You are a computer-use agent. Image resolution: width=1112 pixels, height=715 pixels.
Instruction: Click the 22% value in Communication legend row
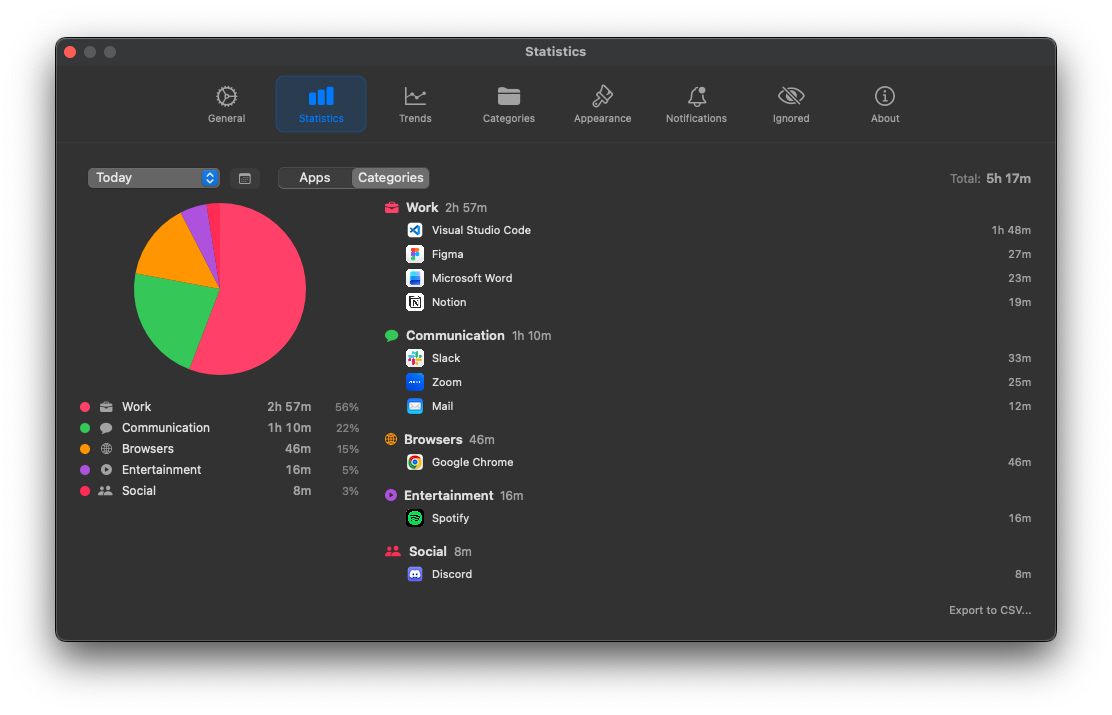[x=348, y=428]
